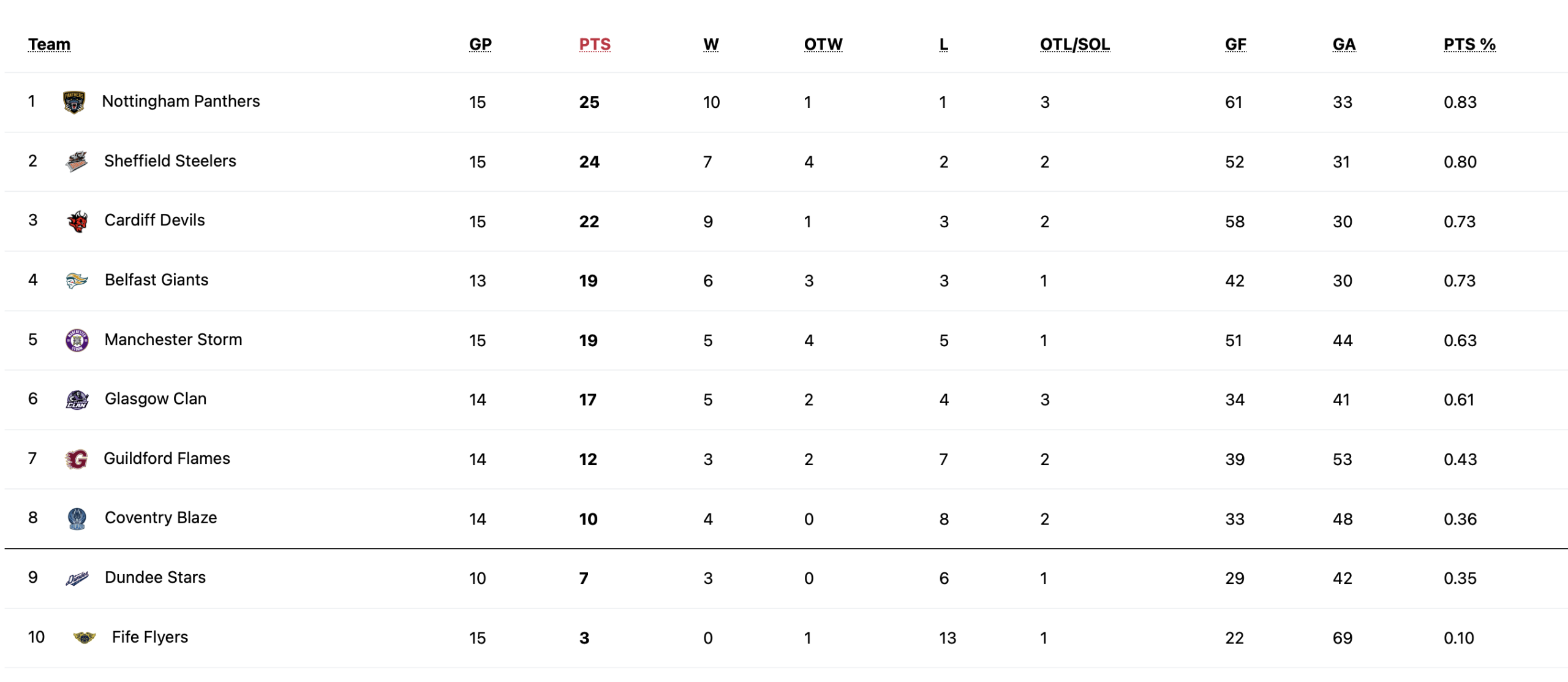Click the Nottingham Panthers team logo
Image resolution: width=1568 pixels, height=682 pixels.
tap(74, 102)
